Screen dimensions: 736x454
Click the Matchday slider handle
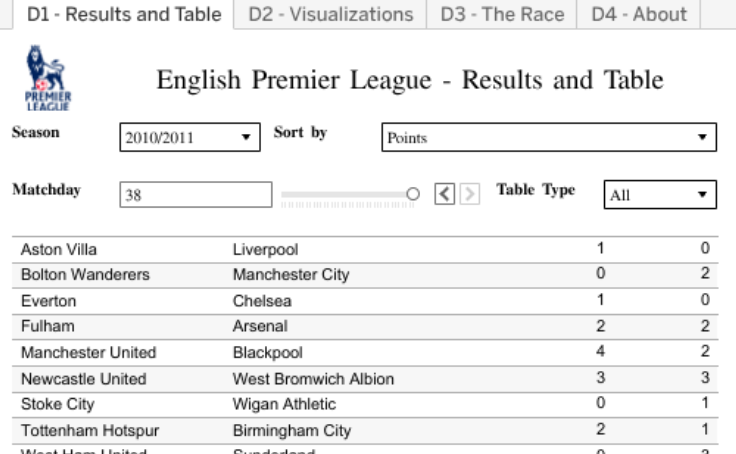[x=413, y=193]
